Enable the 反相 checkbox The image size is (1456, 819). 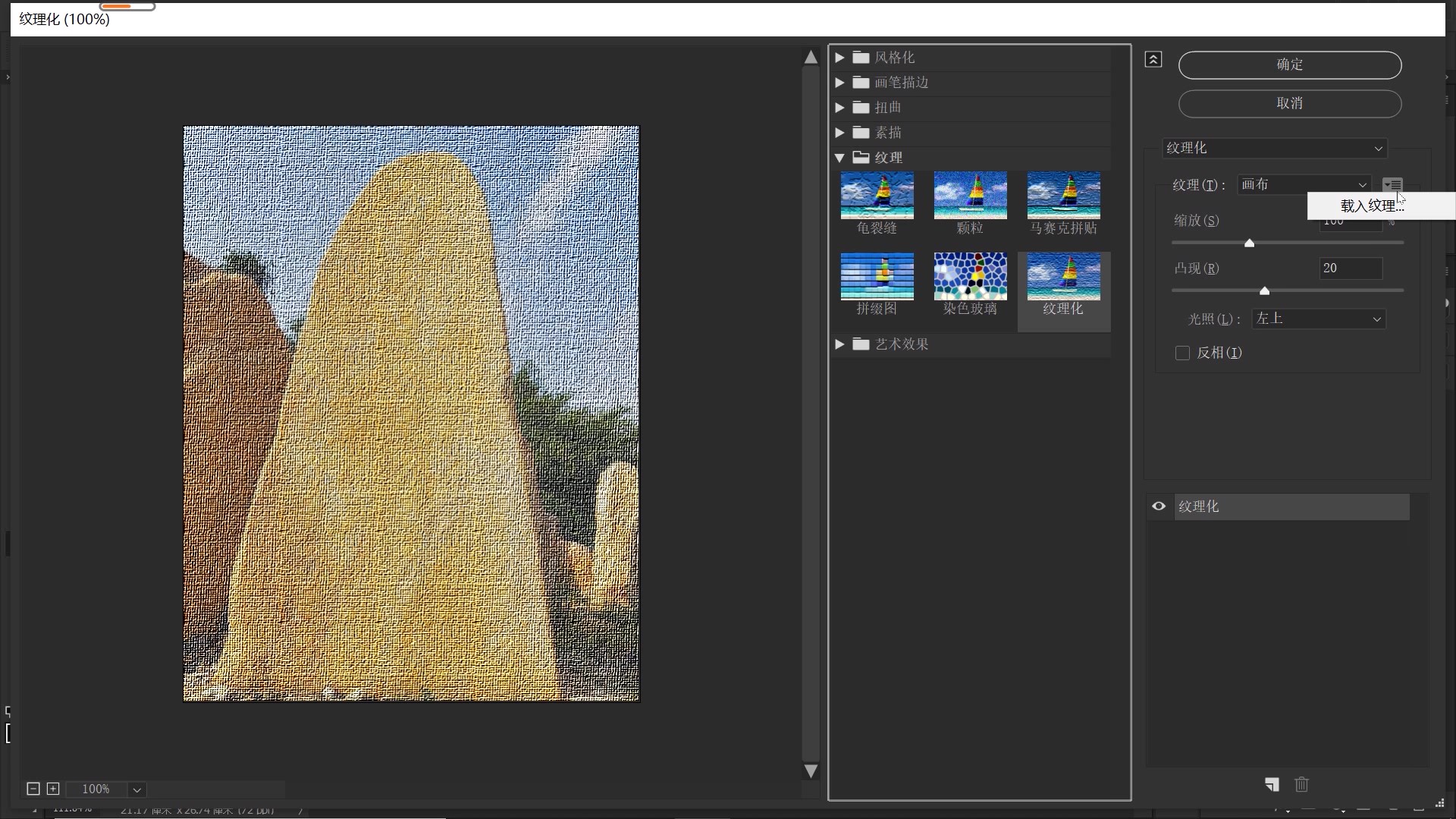tap(1182, 353)
